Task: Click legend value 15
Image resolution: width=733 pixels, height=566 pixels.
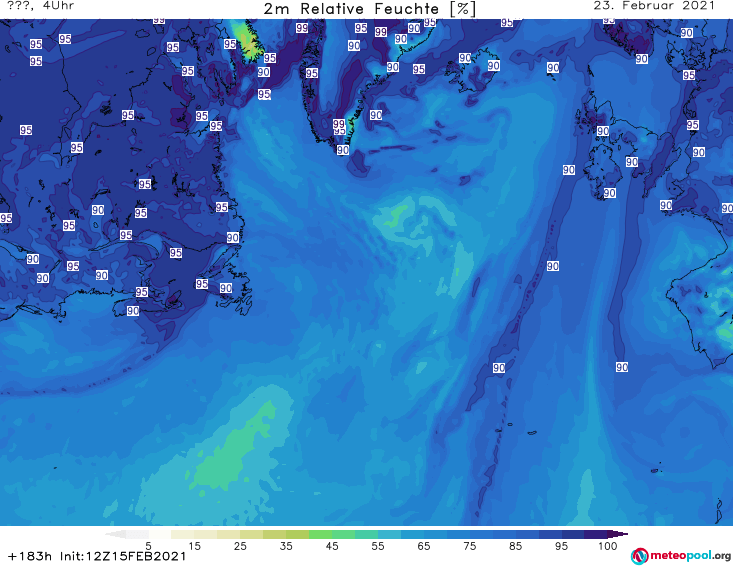Action: [194, 546]
